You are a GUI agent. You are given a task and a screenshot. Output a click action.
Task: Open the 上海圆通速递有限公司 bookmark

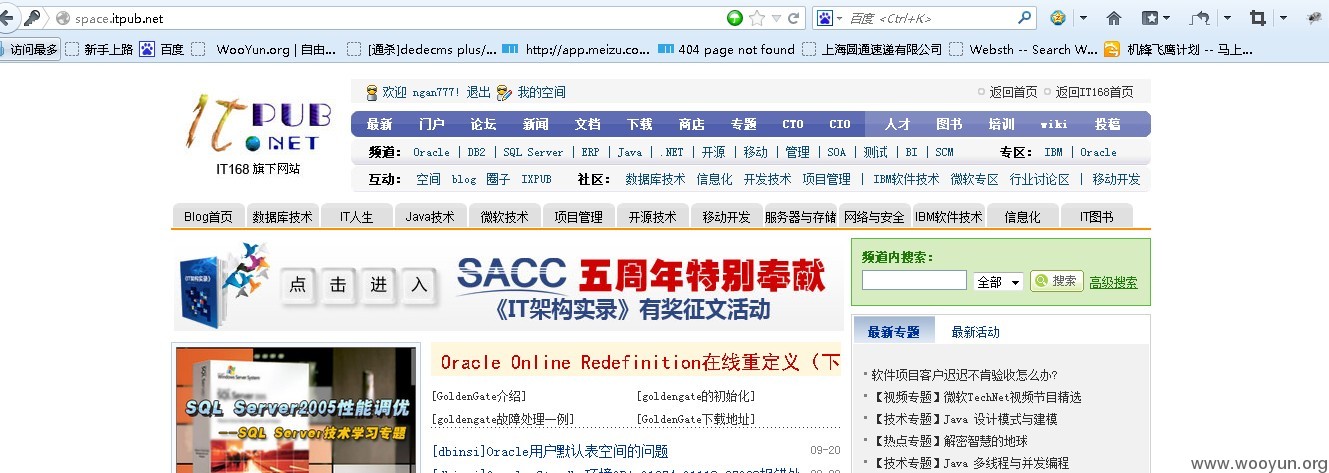click(x=871, y=49)
